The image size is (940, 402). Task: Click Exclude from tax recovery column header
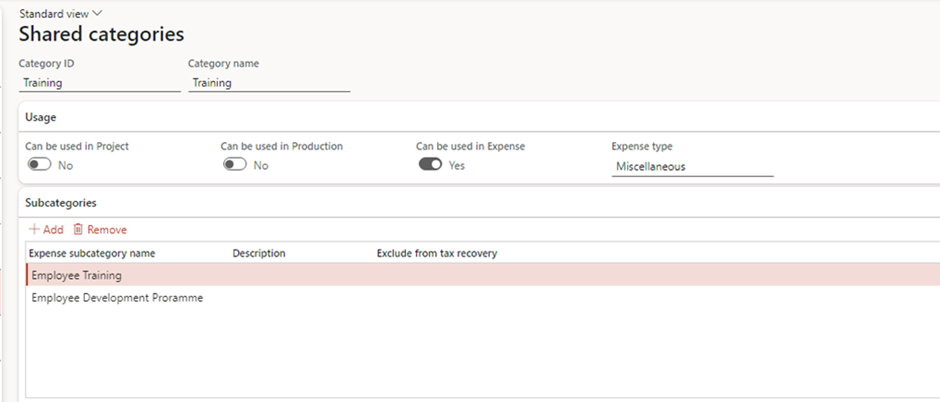(437, 253)
